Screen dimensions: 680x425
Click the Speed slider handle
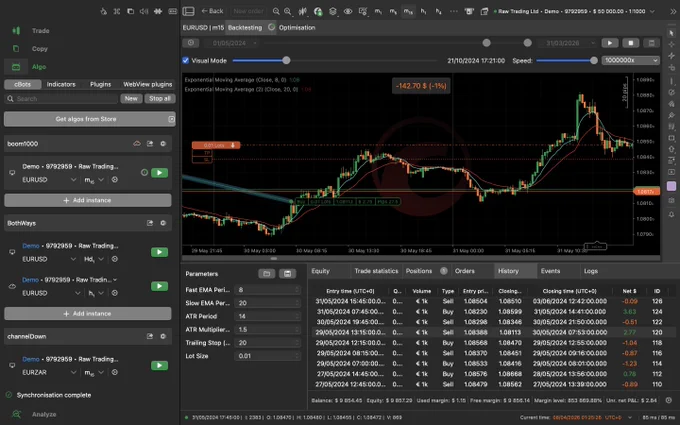click(594, 60)
